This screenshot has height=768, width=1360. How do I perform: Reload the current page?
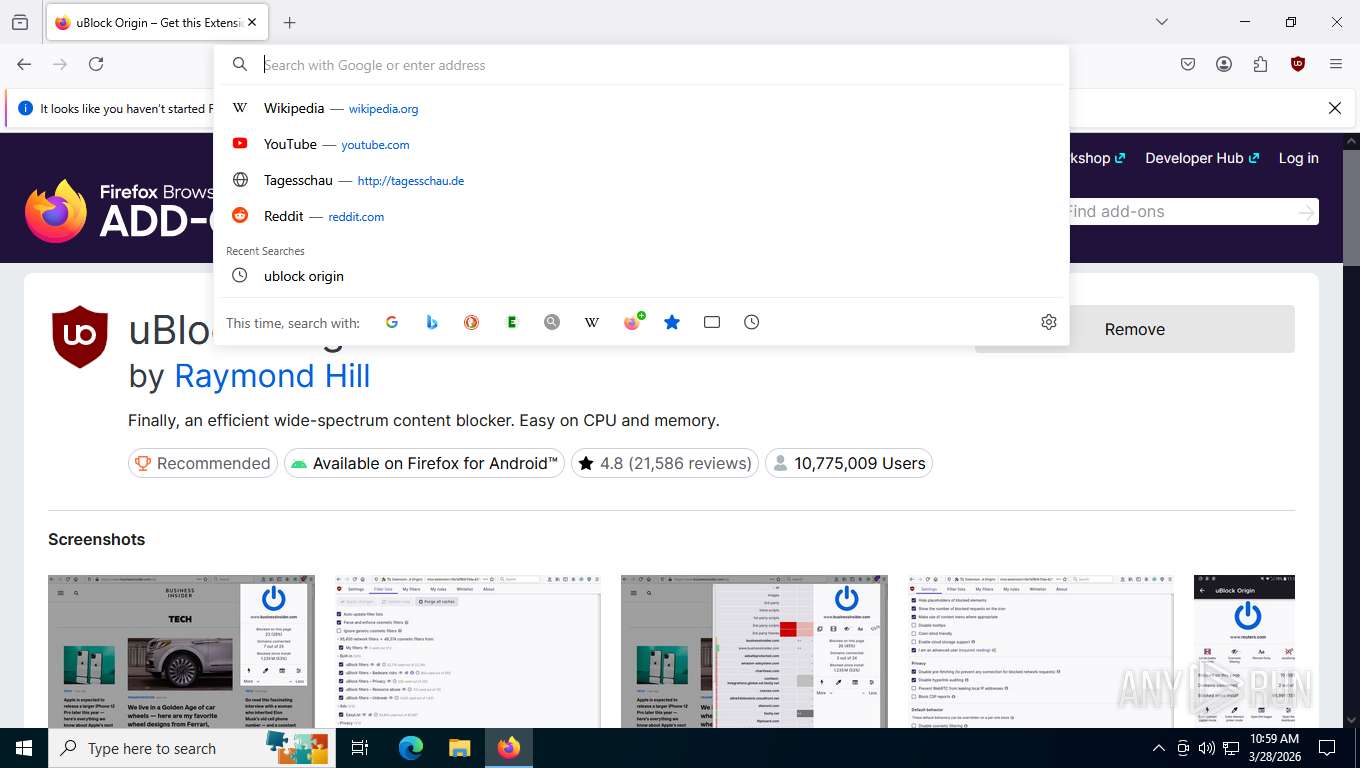(x=96, y=64)
